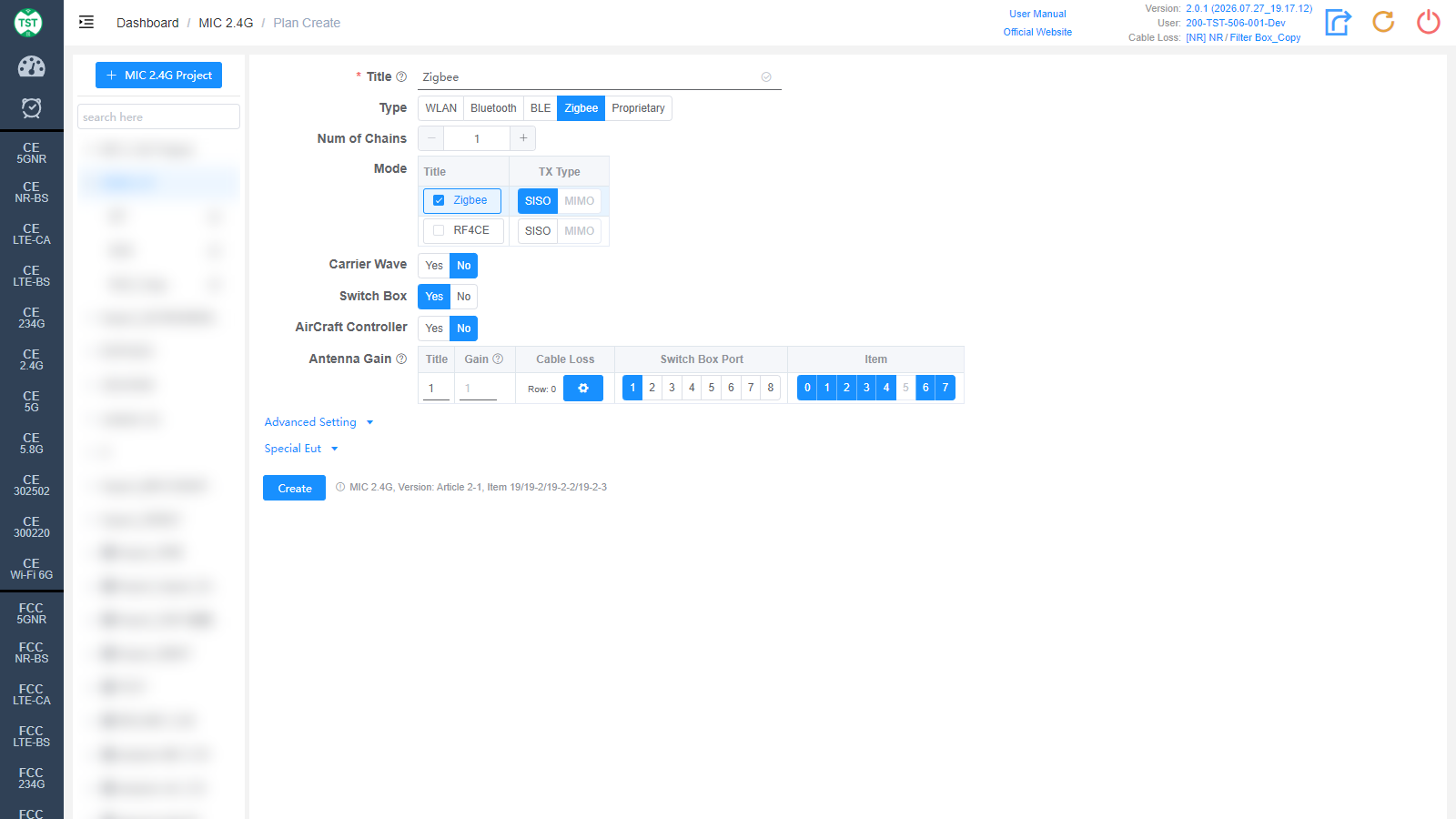Image resolution: width=1456 pixels, height=819 pixels.
Task: Check the RF4CE mode checkbox
Action: coord(439,230)
